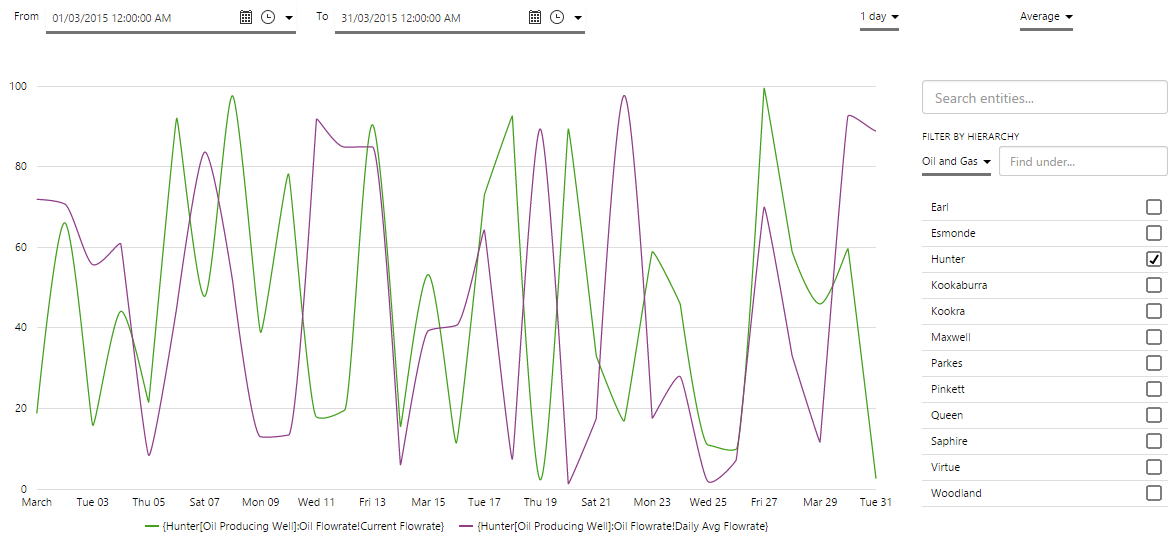Tick the Woodland entity checkbox
Image resolution: width=1176 pixels, height=545 pixels.
tap(1154, 493)
